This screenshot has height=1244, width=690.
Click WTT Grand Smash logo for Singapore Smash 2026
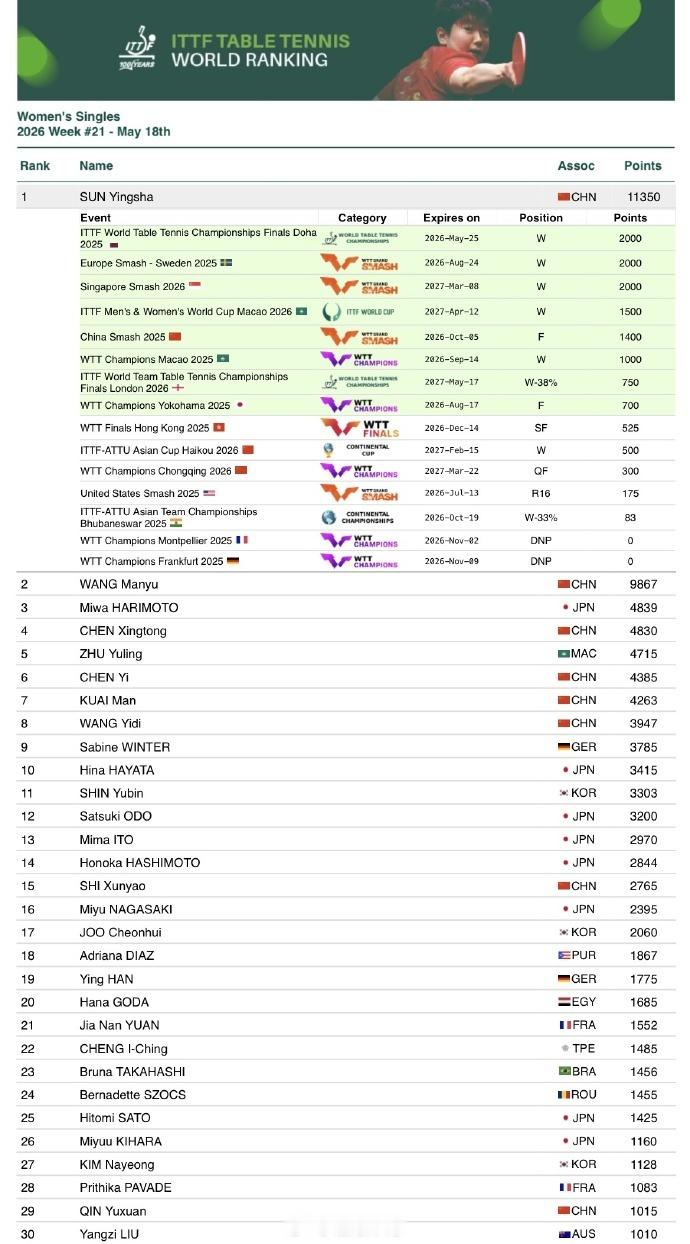359,287
